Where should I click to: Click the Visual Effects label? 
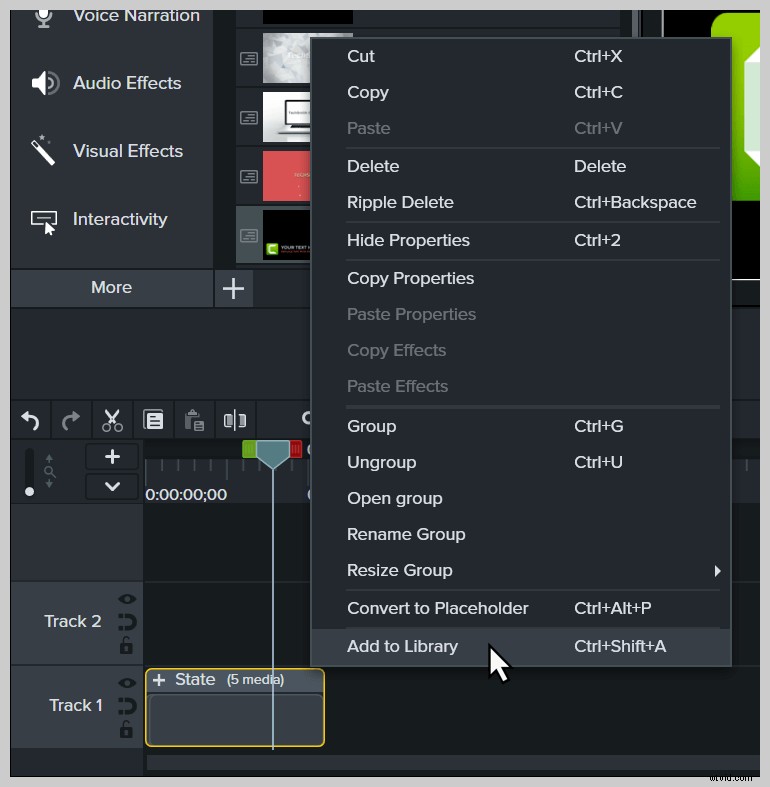pyautogui.click(x=127, y=151)
